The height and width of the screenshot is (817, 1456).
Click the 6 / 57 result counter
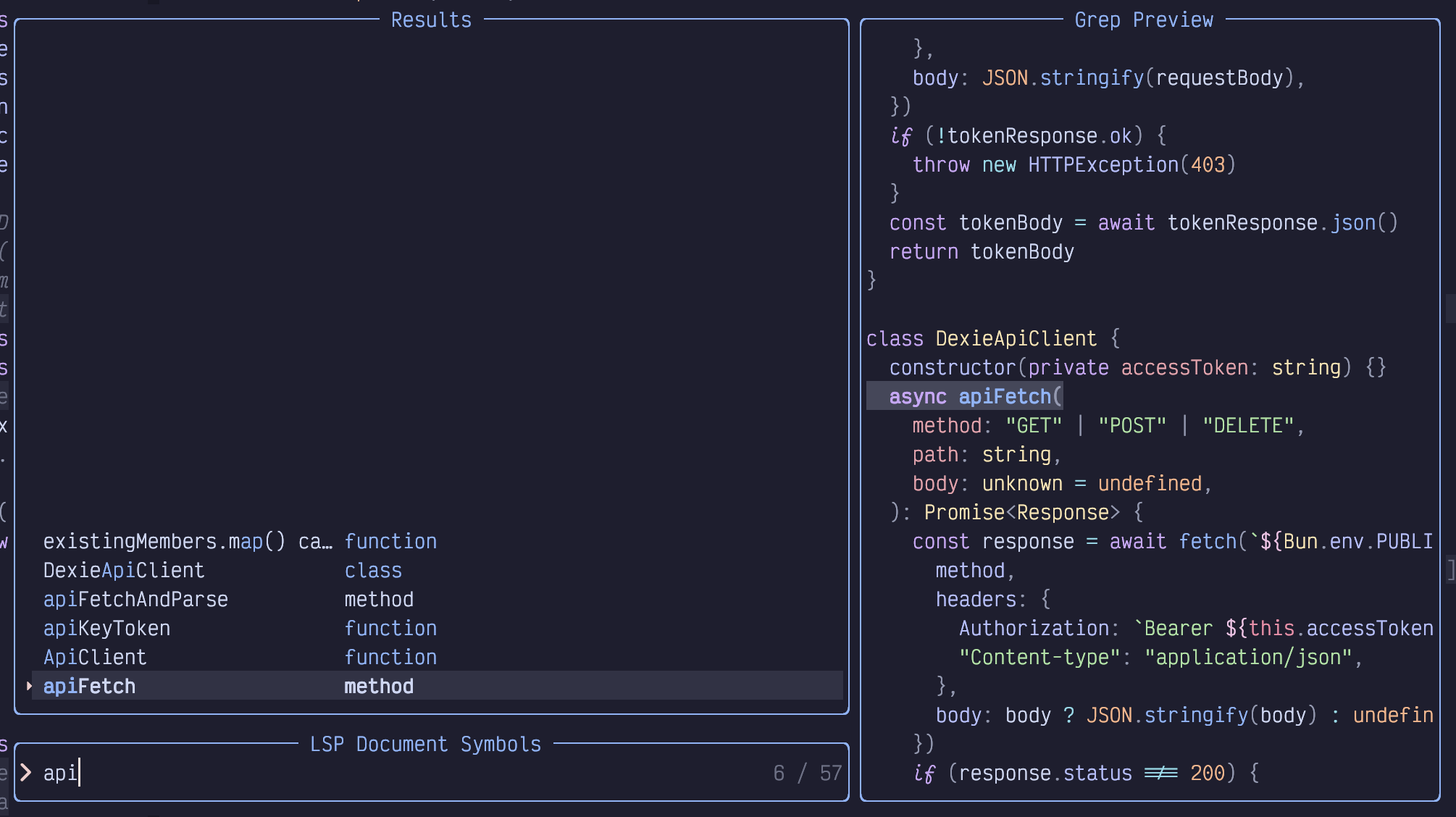tap(808, 773)
